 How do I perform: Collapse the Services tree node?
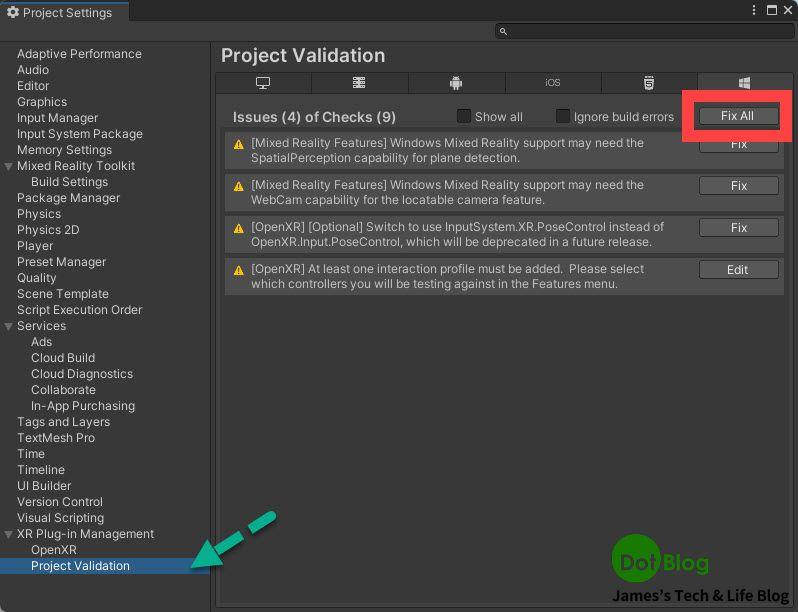coord(9,326)
